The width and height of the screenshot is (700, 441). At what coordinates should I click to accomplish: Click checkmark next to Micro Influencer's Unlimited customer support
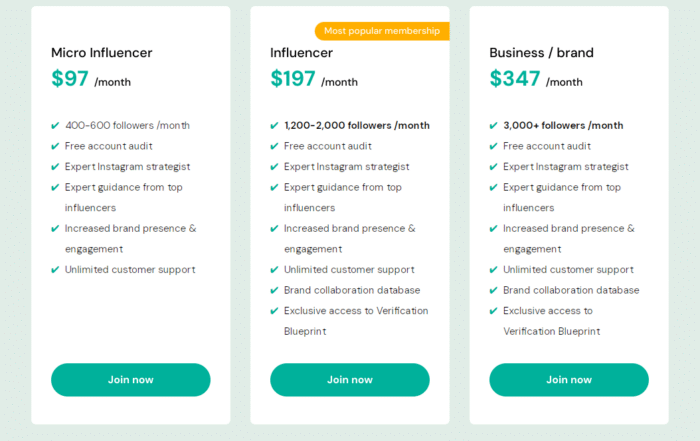click(55, 270)
